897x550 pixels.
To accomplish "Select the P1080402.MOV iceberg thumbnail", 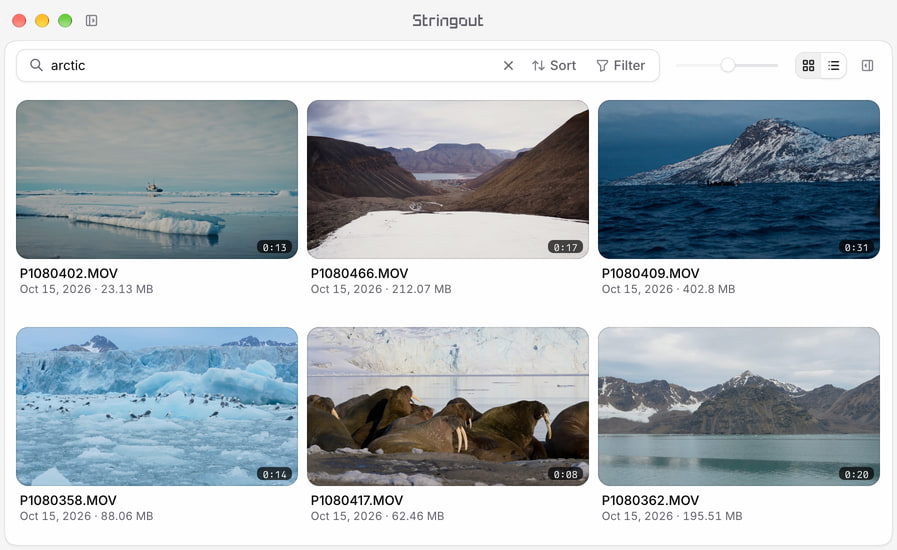I will 157,180.
